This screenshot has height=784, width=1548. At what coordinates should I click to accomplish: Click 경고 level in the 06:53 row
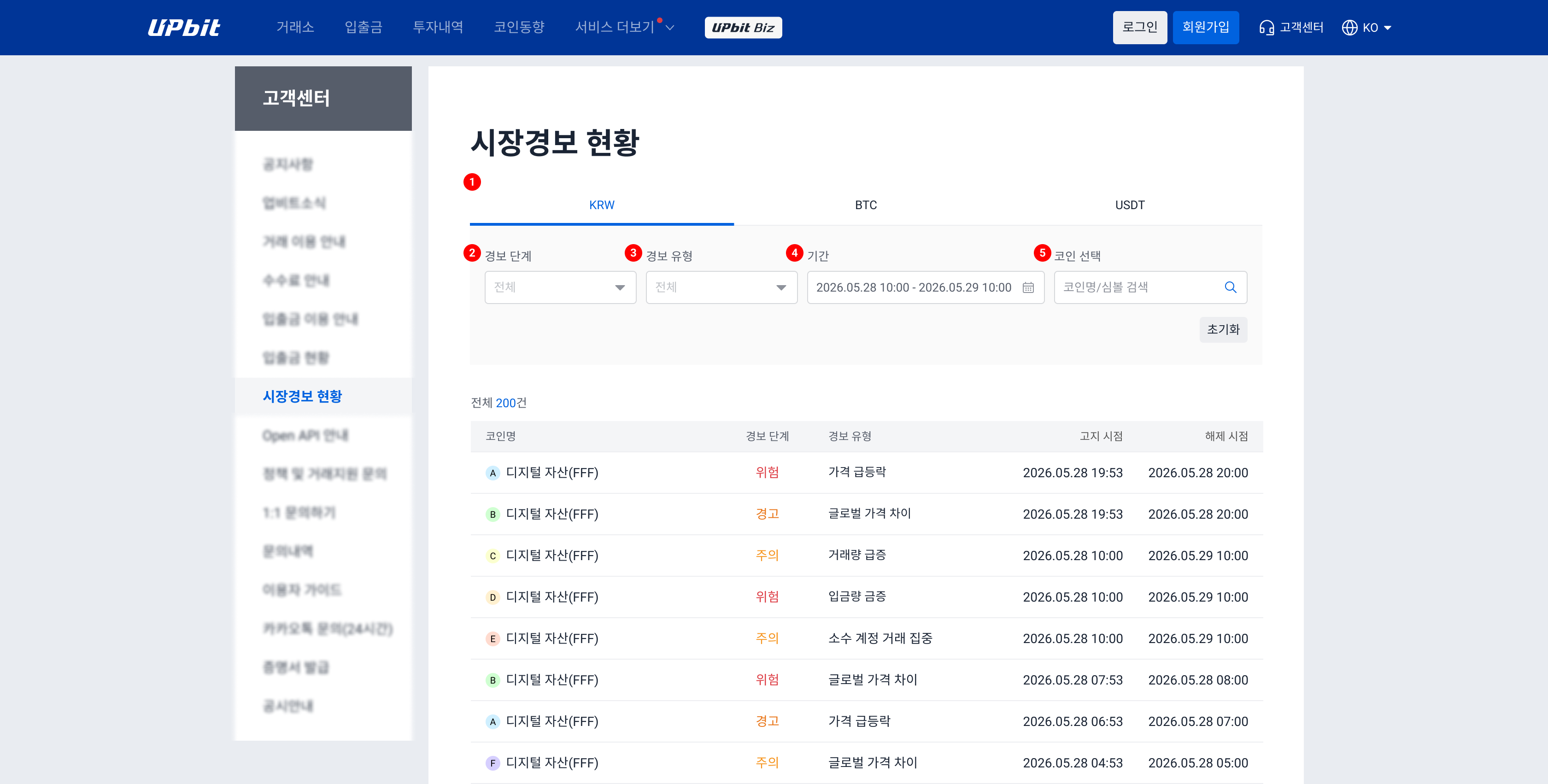point(768,721)
